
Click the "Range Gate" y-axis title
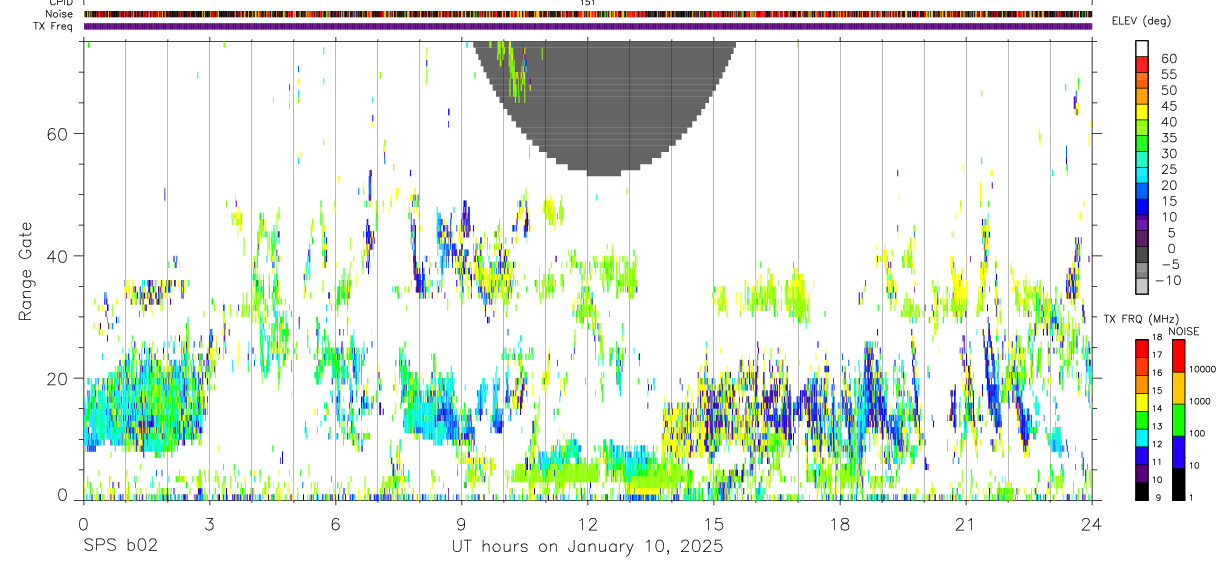(27, 270)
